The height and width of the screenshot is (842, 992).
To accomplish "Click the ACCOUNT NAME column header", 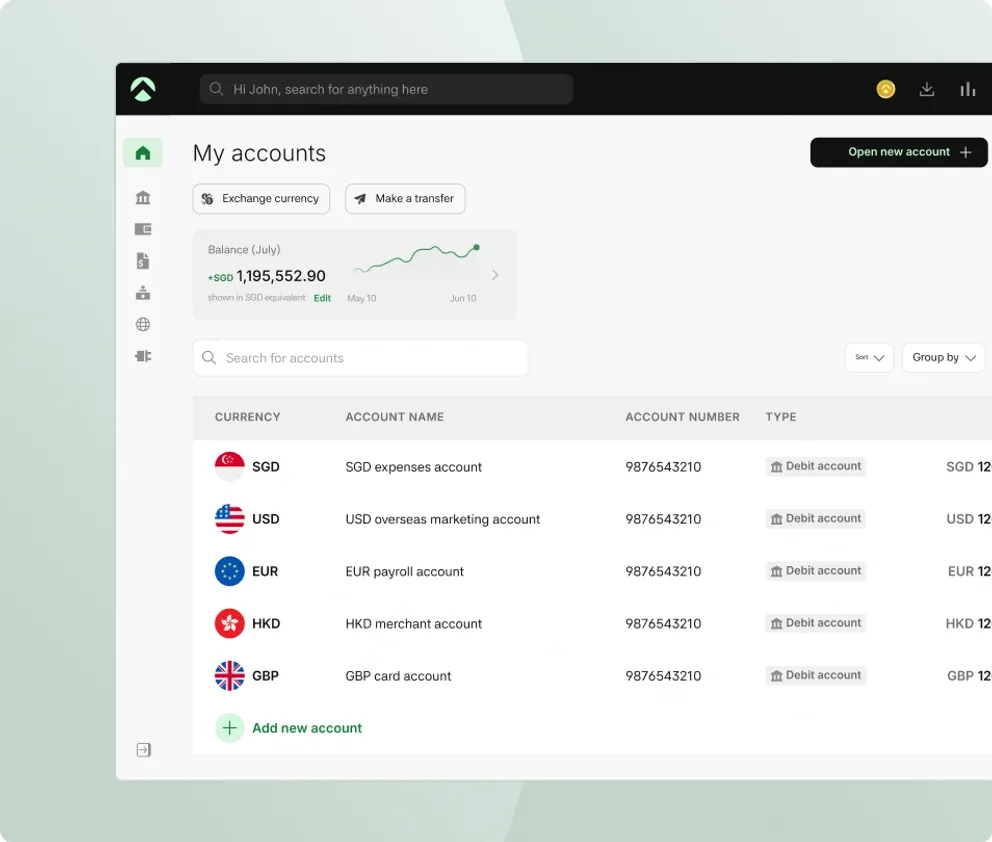I will tap(395, 417).
